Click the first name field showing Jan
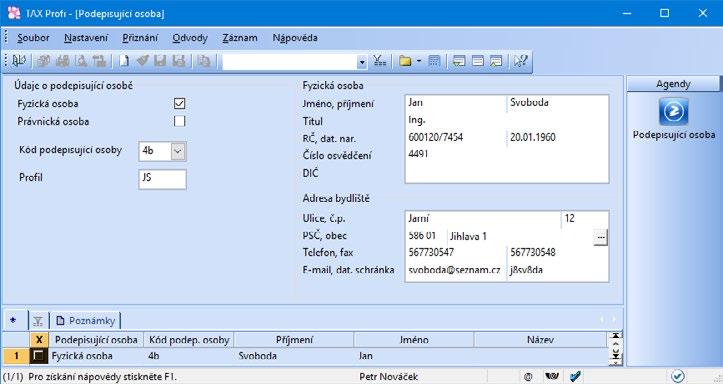The image size is (723, 384). coord(456,103)
